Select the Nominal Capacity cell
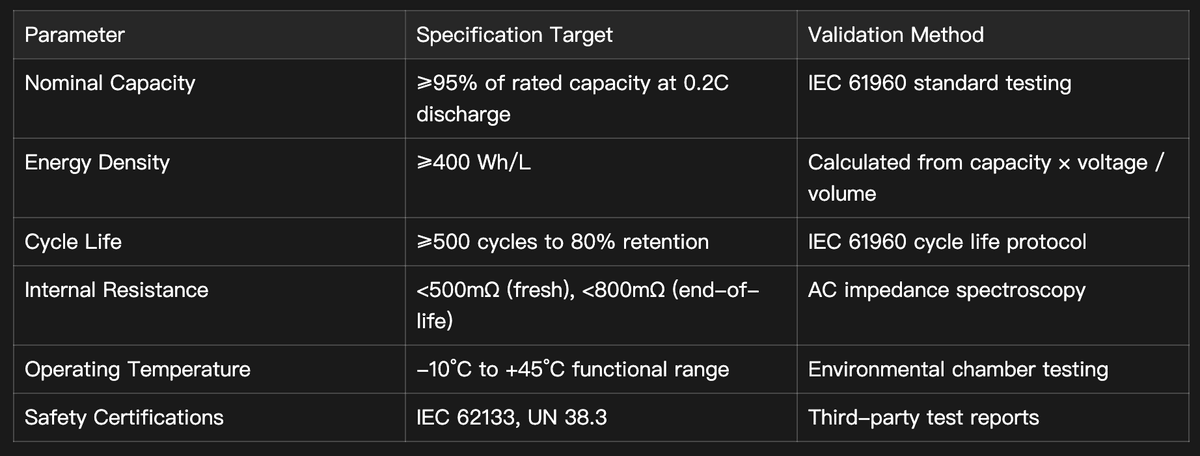This screenshot has width=1200, height=456. coord(110,83)
